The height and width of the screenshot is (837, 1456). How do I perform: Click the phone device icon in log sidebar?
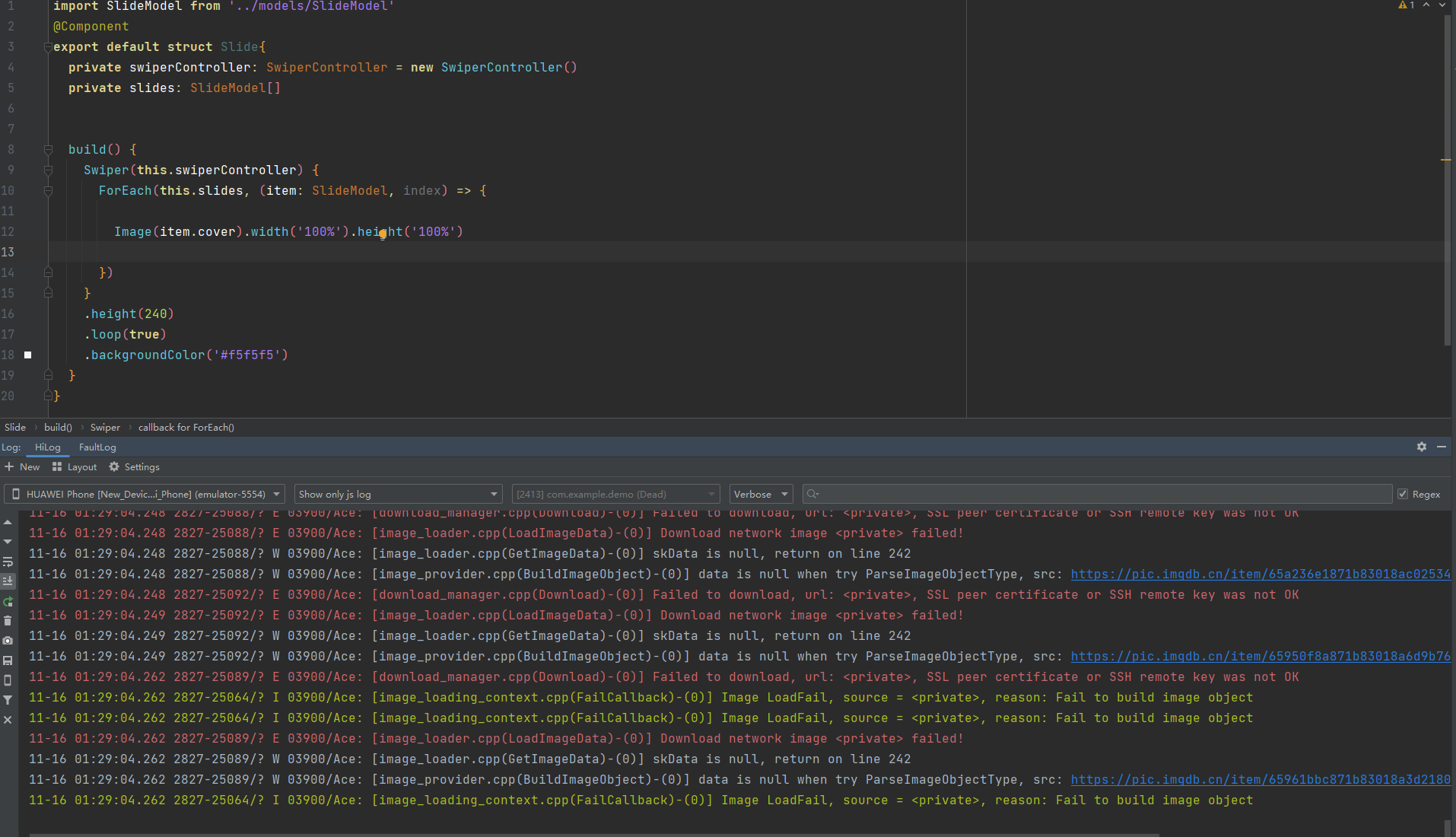[x=8, y=680]
